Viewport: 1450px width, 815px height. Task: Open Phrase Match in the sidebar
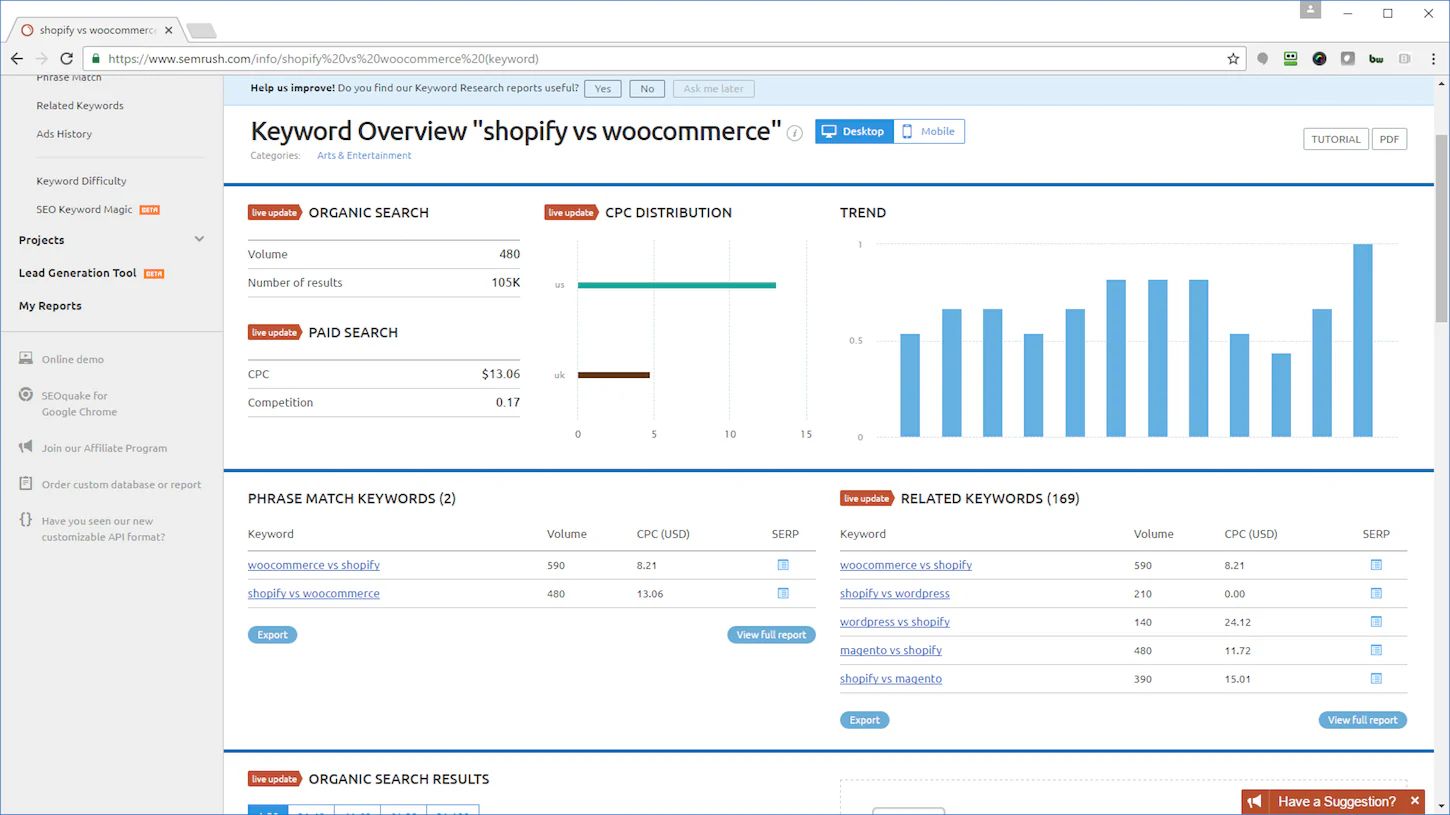tap(69, 77)
